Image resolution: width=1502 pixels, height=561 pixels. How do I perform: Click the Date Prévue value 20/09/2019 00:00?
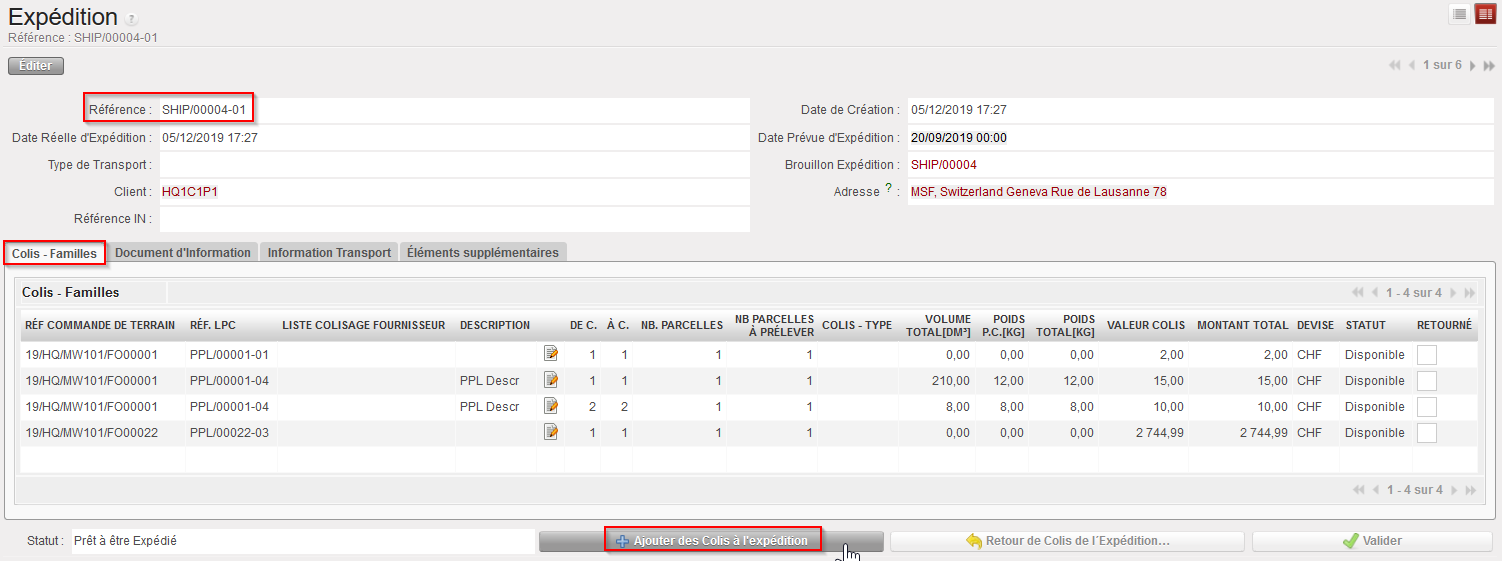coord(959,138)
